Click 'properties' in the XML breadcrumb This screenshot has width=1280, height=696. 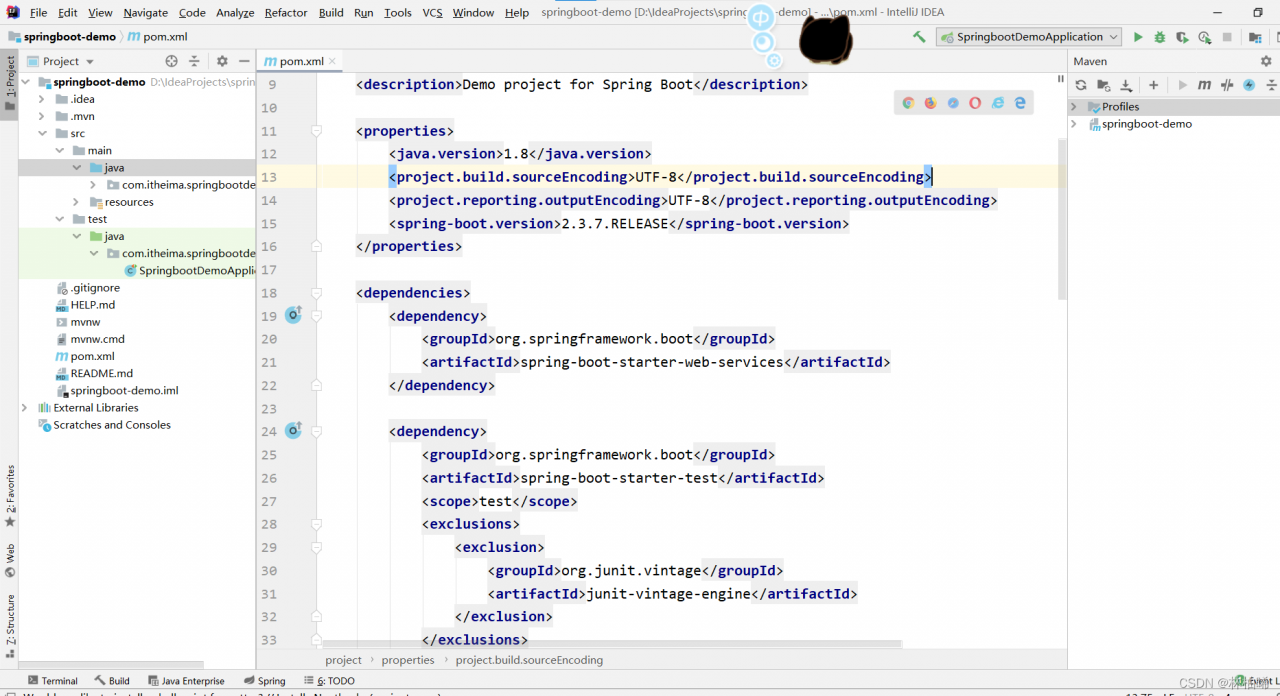tap(408, 660)
